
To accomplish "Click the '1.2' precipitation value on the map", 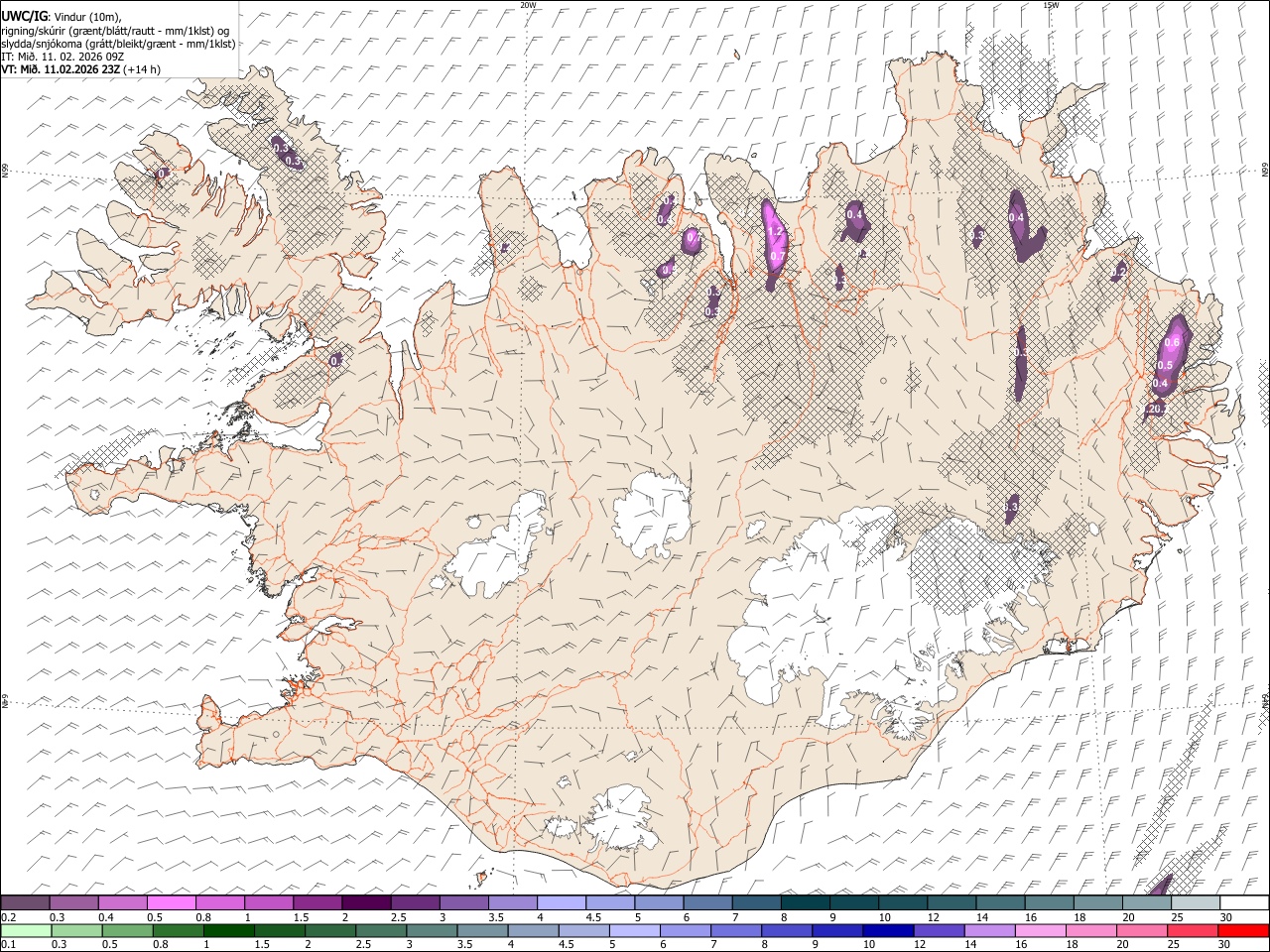I will pyautogui.click(x=776, y=231).
